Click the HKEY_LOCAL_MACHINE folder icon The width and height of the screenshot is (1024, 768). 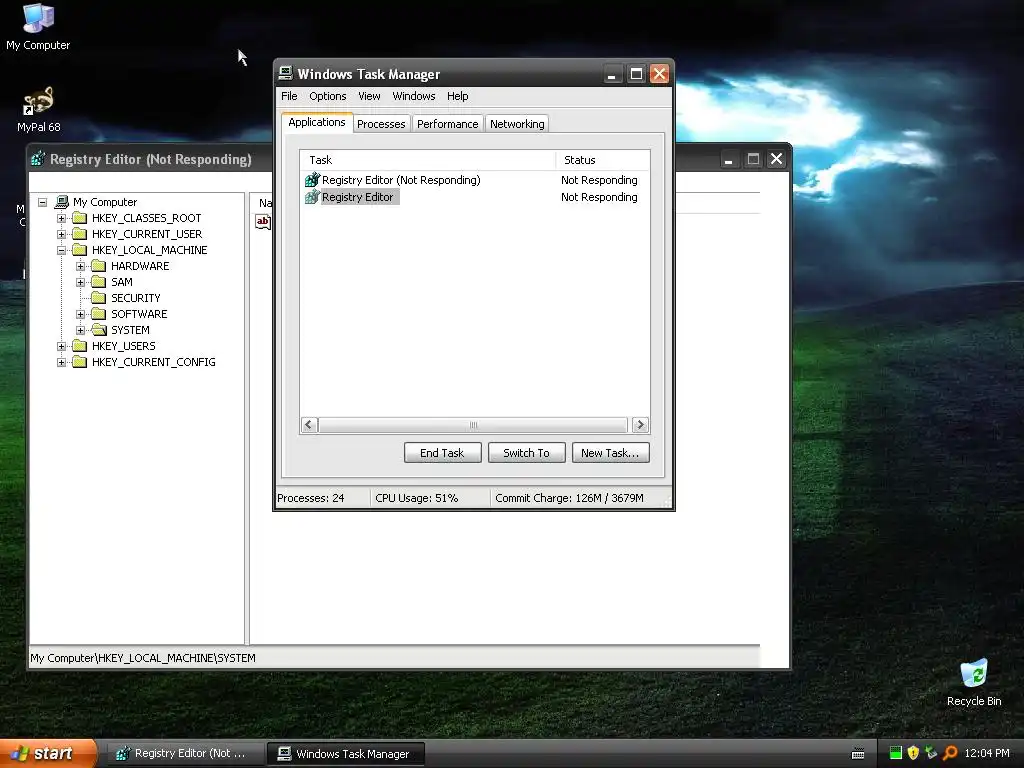(x=80, y=249)
